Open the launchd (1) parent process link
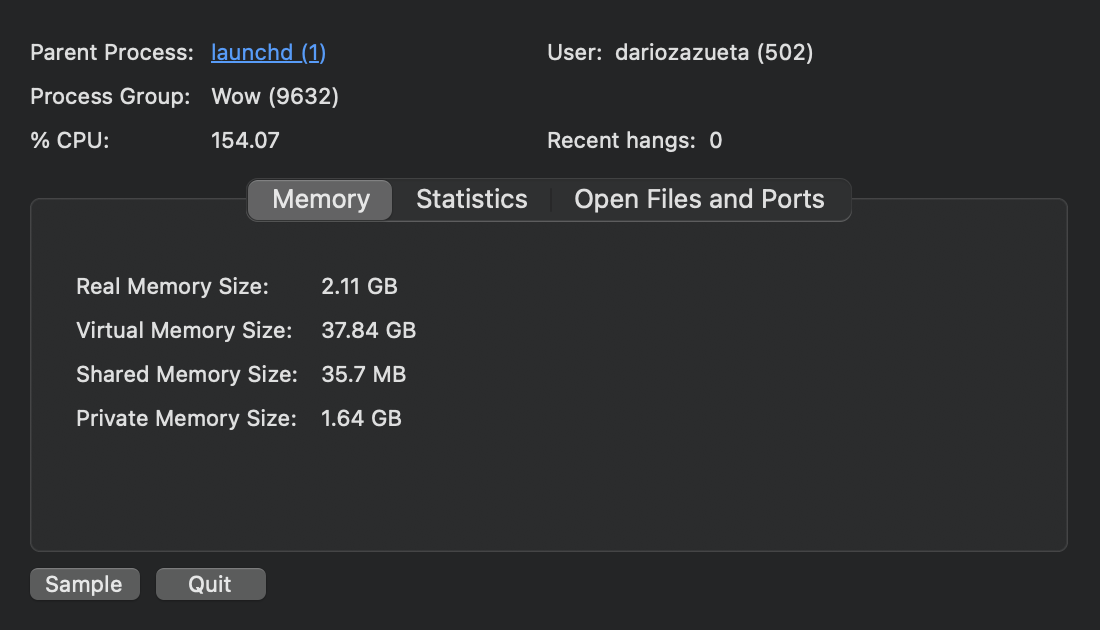This screenshot has height=630, width=1100. [x=268, y=53]
